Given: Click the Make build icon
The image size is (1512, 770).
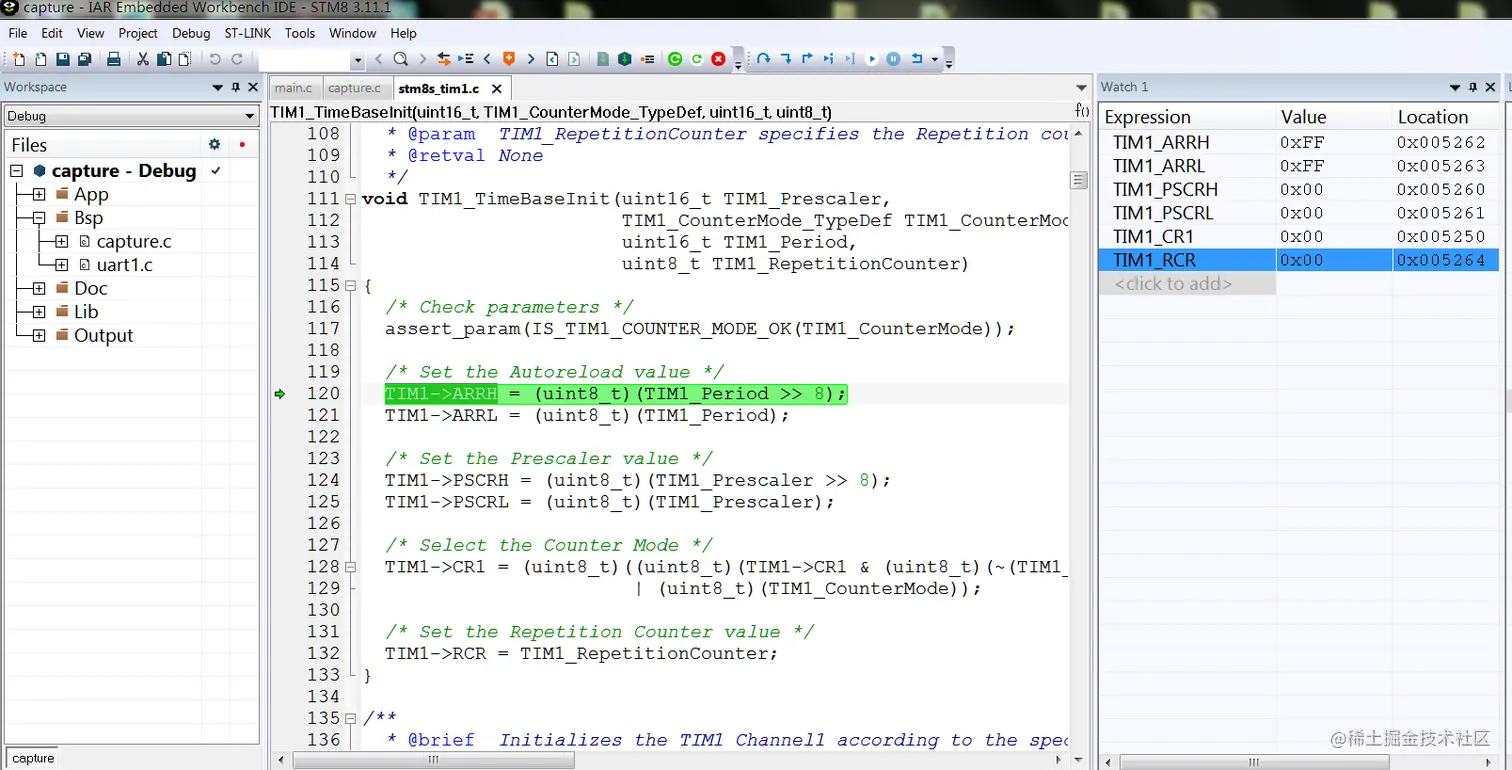Looking at the screenshot, I should [x=624, y=60].
